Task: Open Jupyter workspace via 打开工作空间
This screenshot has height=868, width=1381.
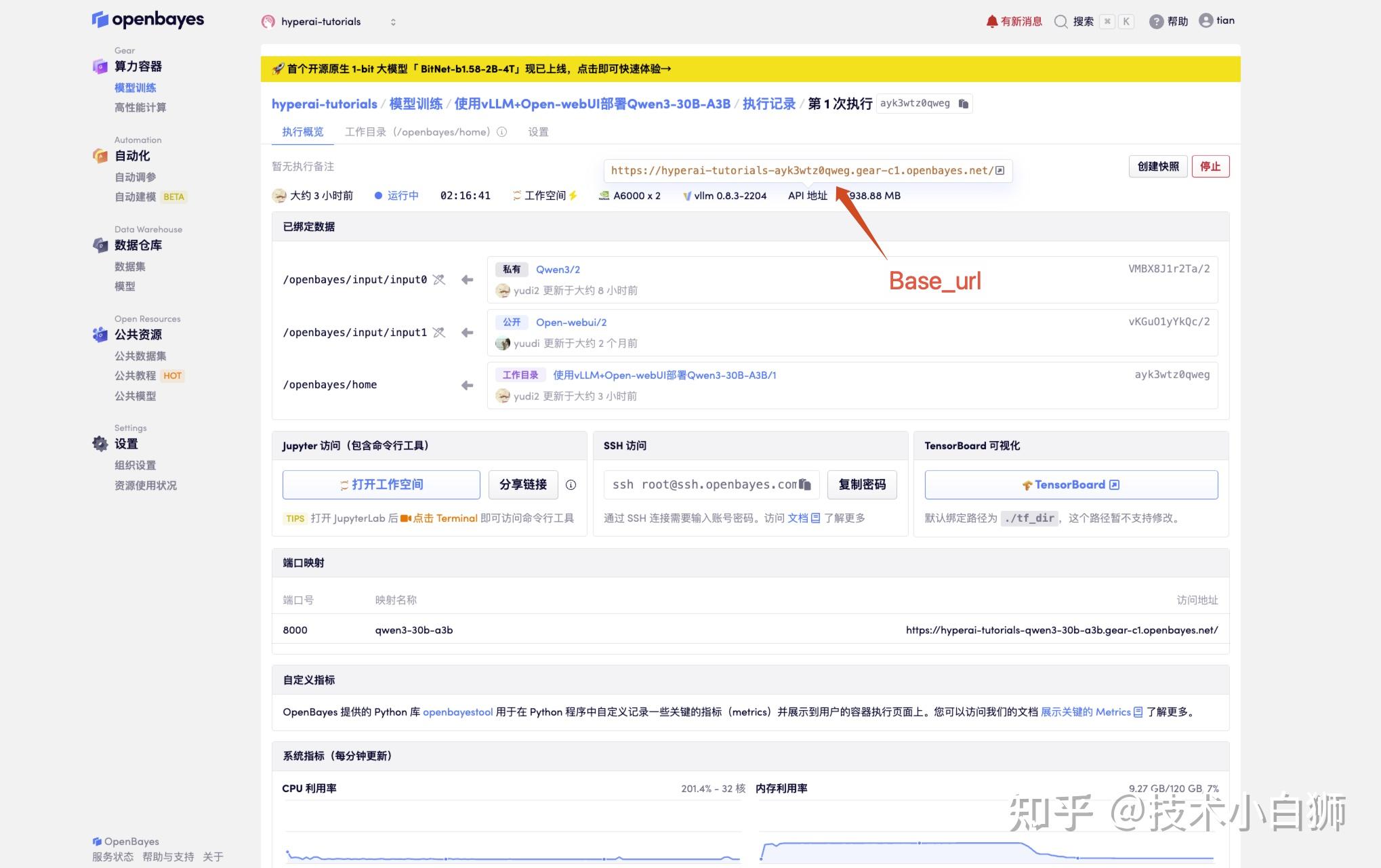Action: (381, 484)
